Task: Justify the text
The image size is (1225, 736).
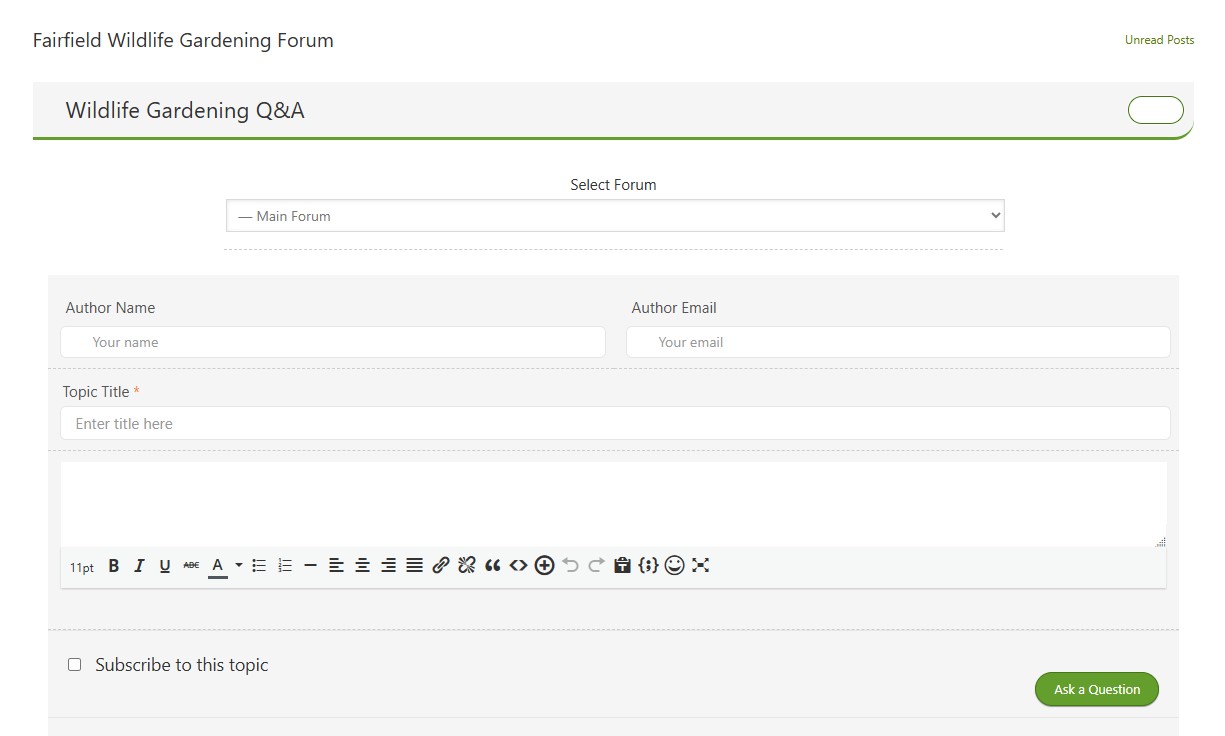Action: click(415, 566)
